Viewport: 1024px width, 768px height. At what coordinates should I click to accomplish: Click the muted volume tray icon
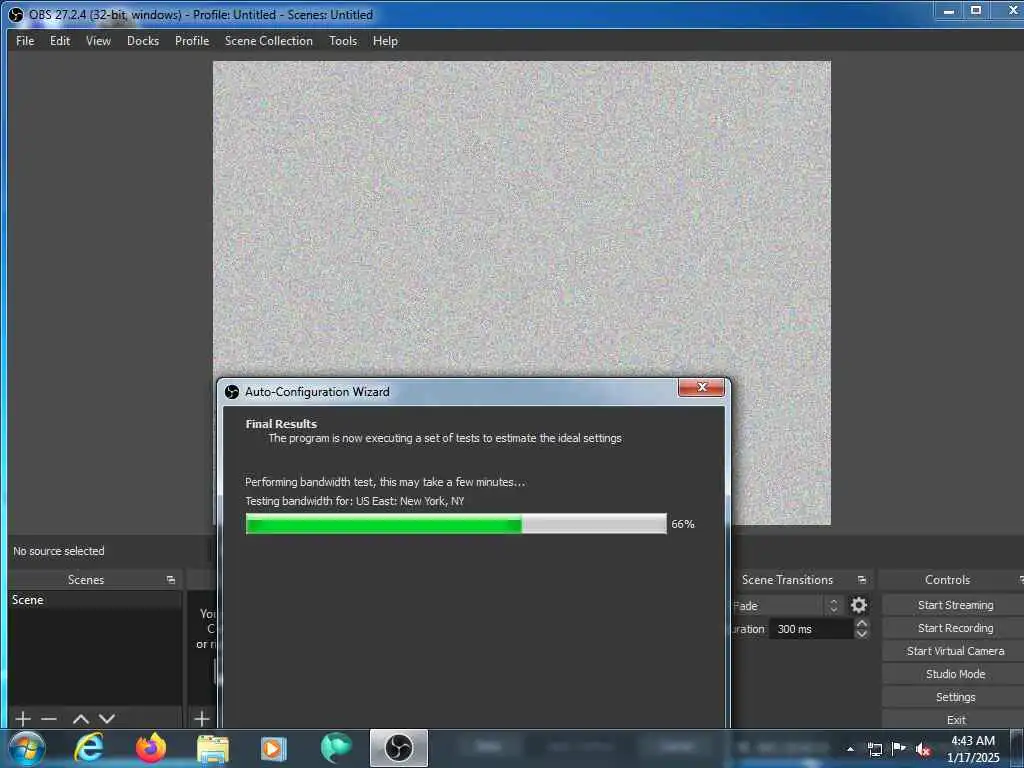(923, 749)
